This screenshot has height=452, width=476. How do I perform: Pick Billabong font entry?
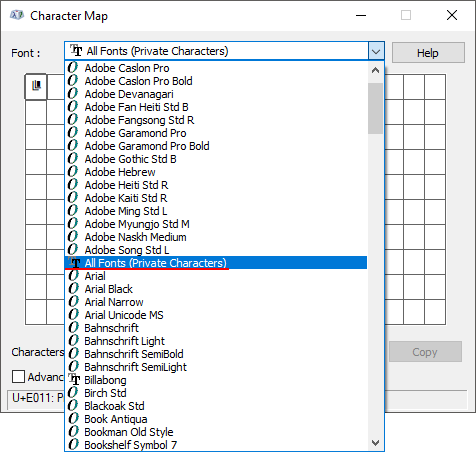click(216, 380)
